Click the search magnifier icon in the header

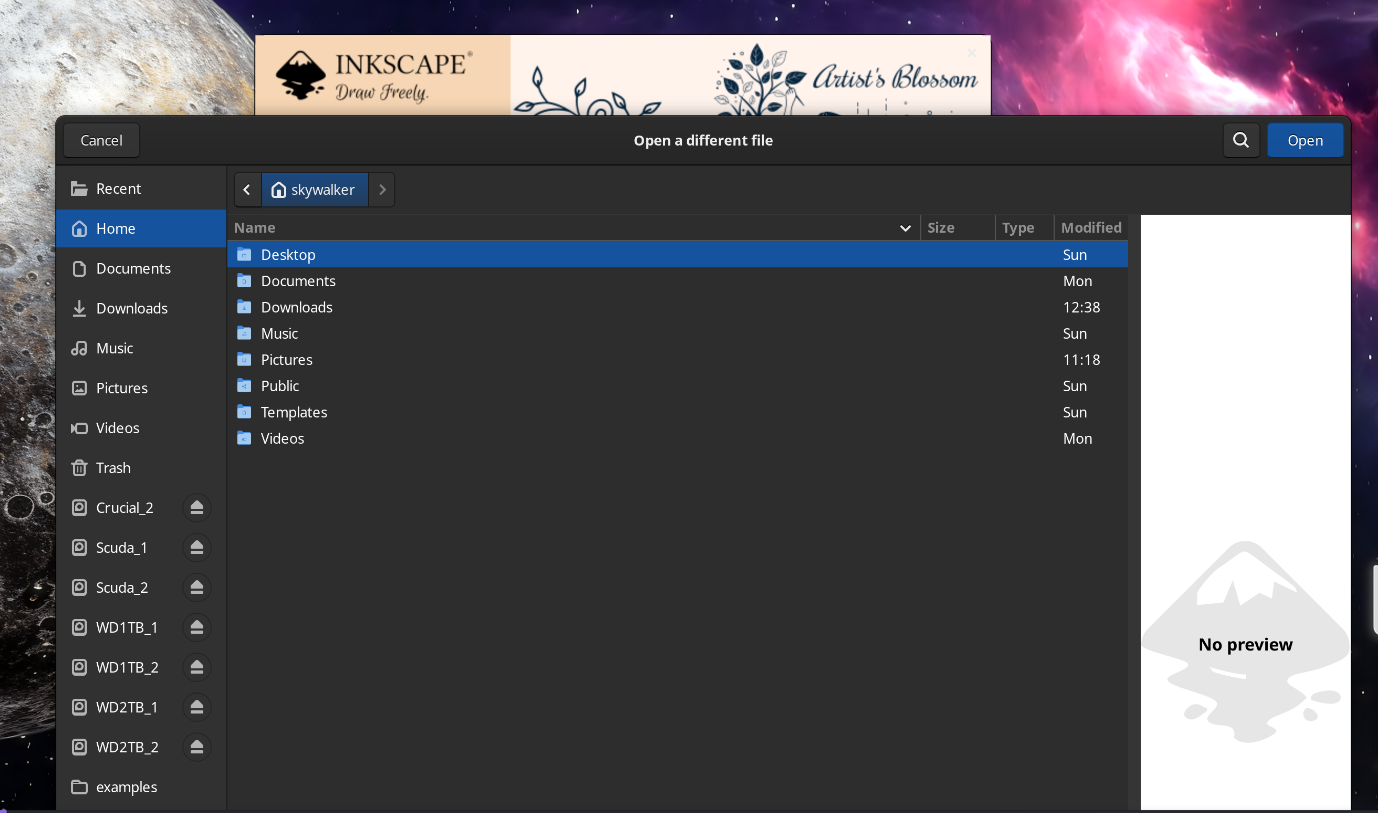[x=1241, y=141]
